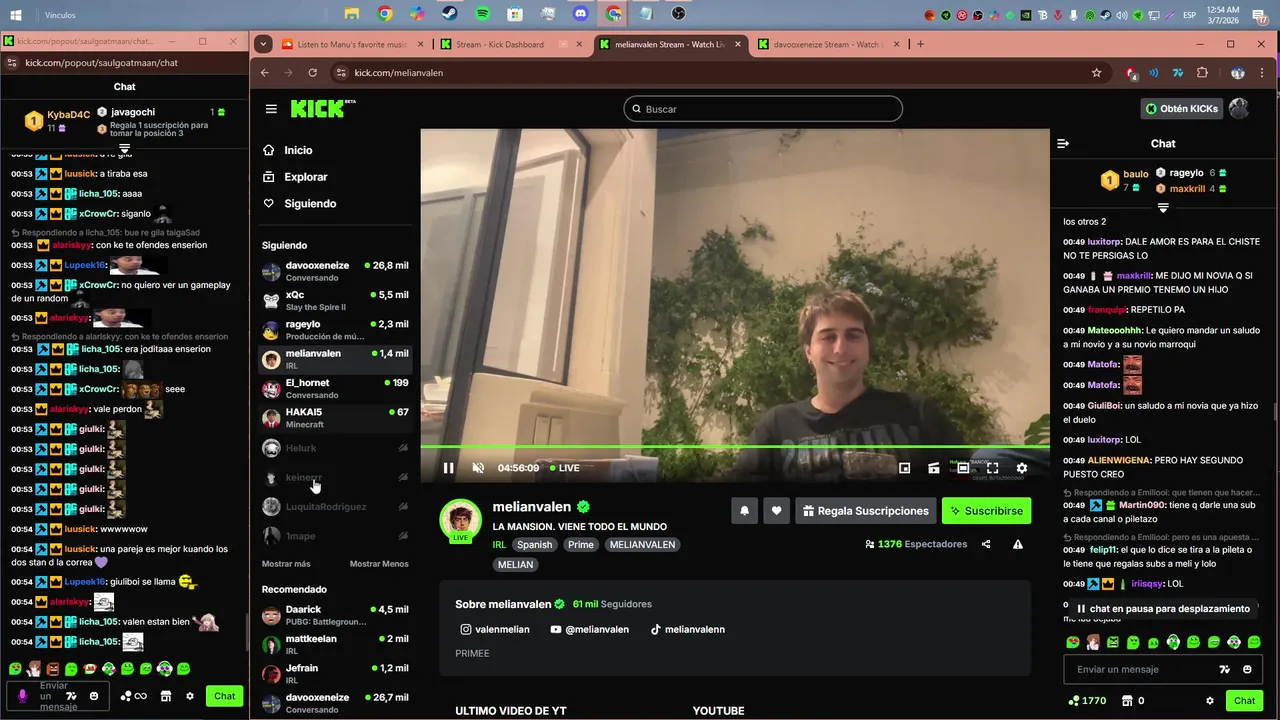The width and height of the screenshot is (1280, 720).
Task: Open the valenmelian Instagram link
Action: [493, 630]
